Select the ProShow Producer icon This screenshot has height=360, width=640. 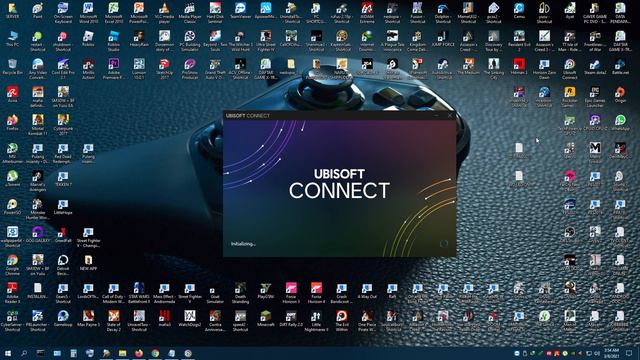tap(189, 69)
